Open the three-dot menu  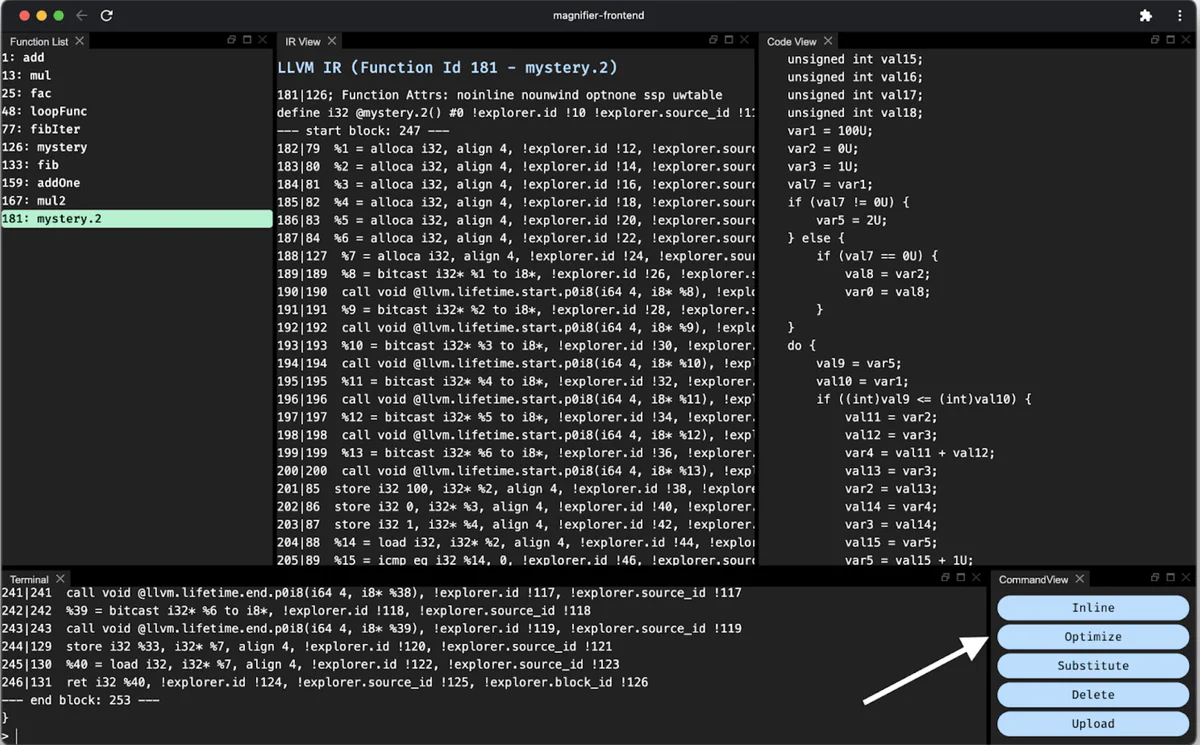[x=1178, y=16]
